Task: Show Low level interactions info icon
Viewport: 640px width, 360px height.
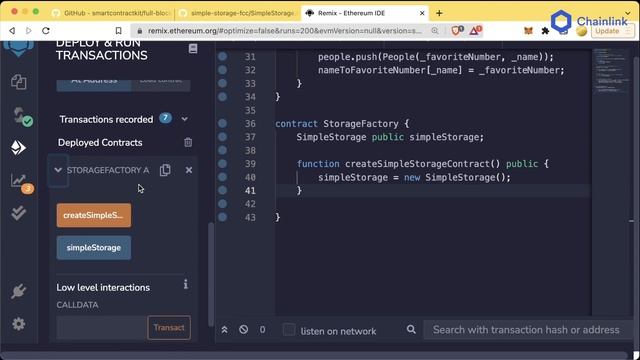Action: coord(186,284)
